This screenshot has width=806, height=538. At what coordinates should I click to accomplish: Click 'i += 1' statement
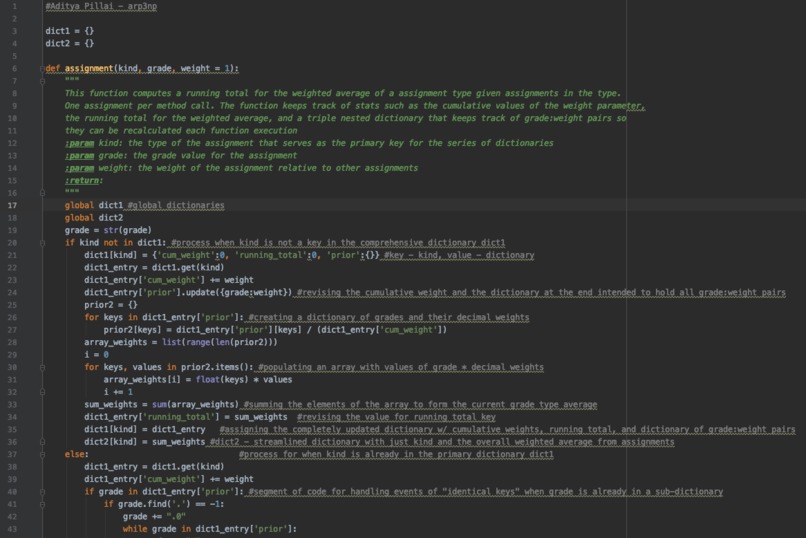point(118,392)
